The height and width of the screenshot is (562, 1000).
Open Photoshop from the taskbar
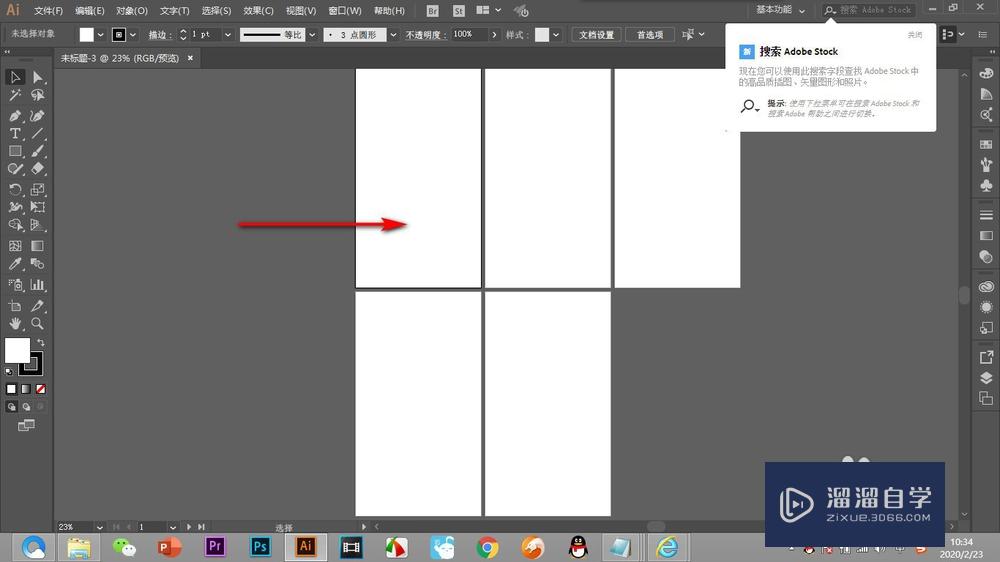click(x=260, y=547)
